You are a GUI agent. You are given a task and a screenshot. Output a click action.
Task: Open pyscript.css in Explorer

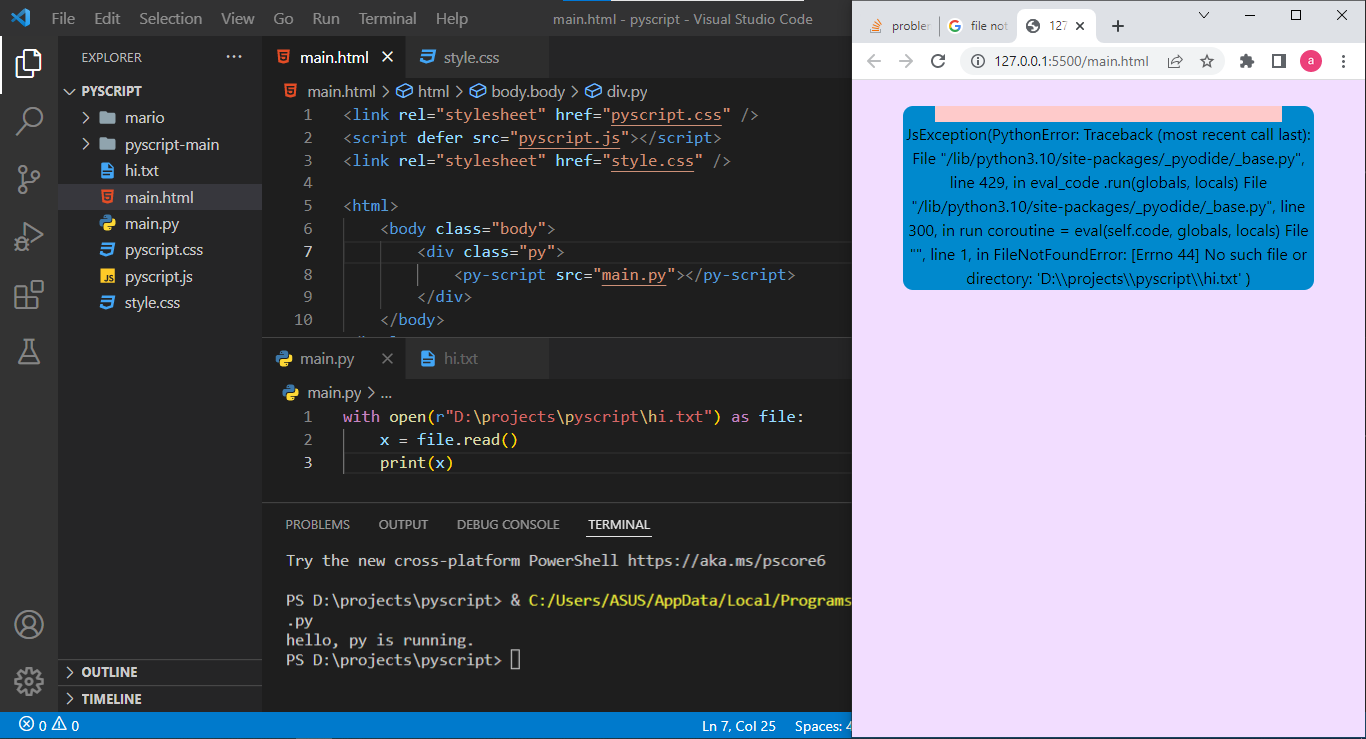[x=160, y=249]
